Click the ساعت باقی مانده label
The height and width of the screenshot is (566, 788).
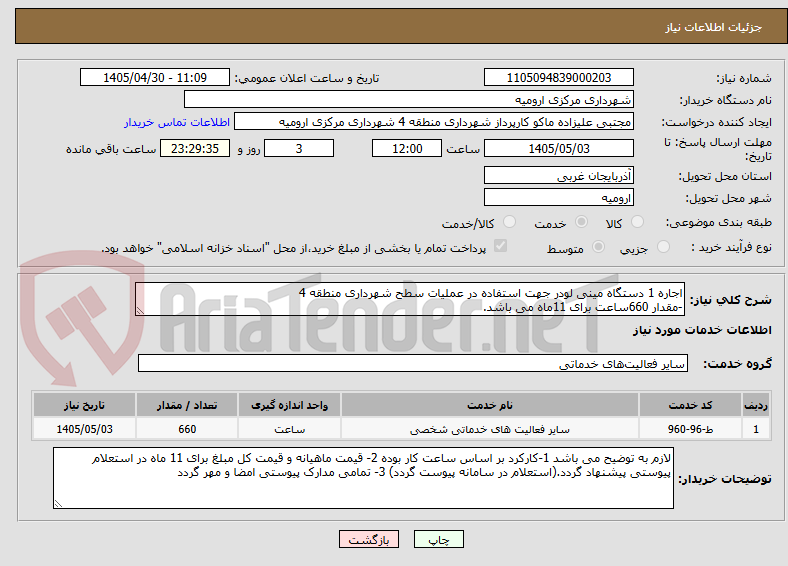tap(111, 149)
